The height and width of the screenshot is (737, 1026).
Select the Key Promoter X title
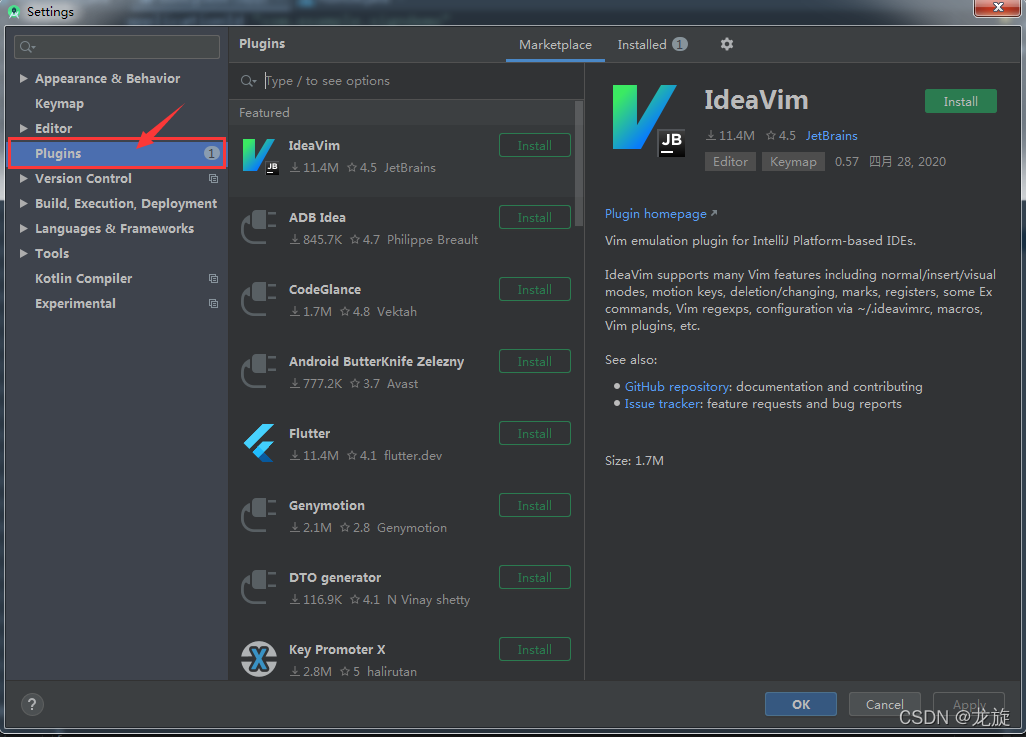click(x=337, y=649)
